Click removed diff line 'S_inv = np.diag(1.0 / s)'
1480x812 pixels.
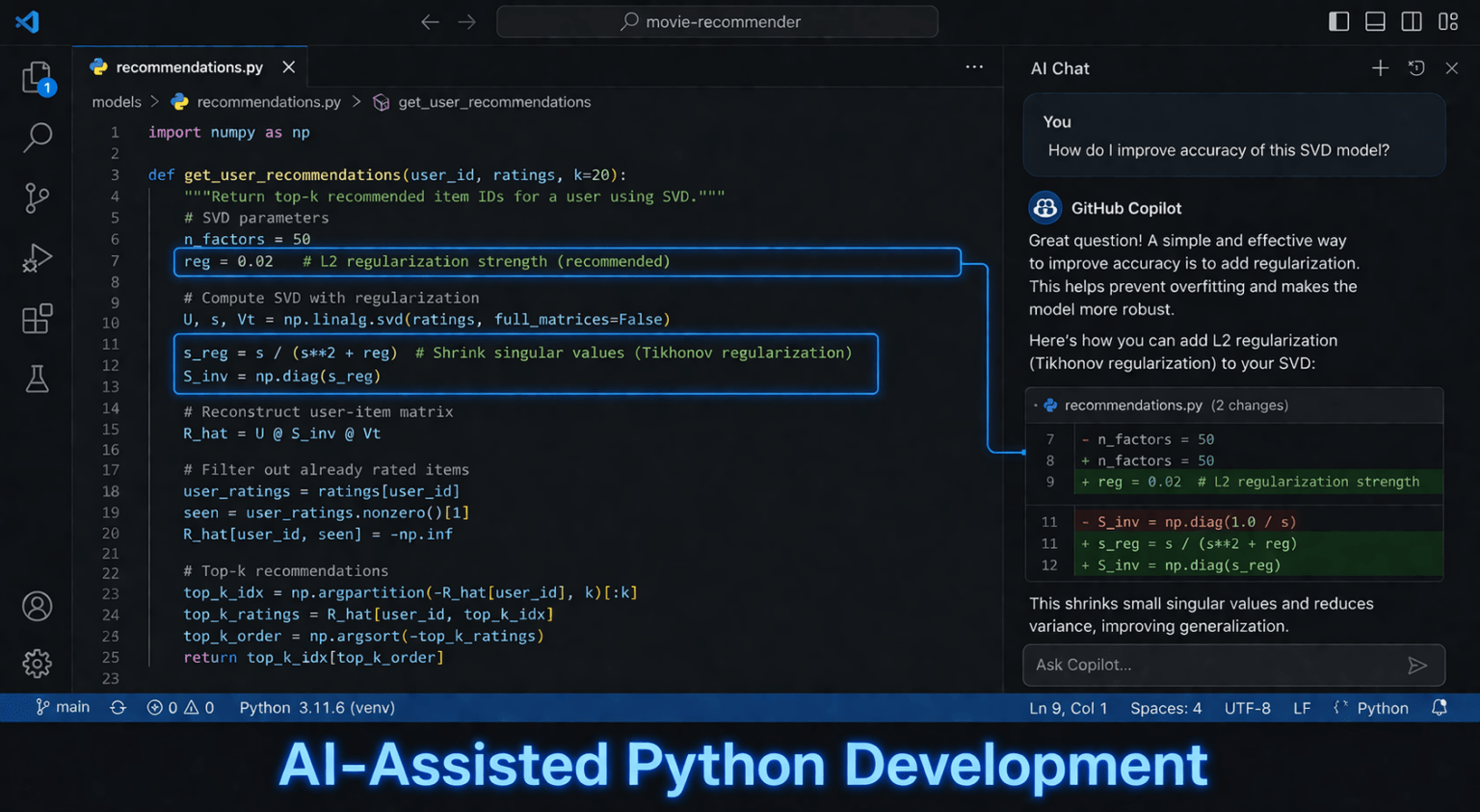coord(1258,521)
